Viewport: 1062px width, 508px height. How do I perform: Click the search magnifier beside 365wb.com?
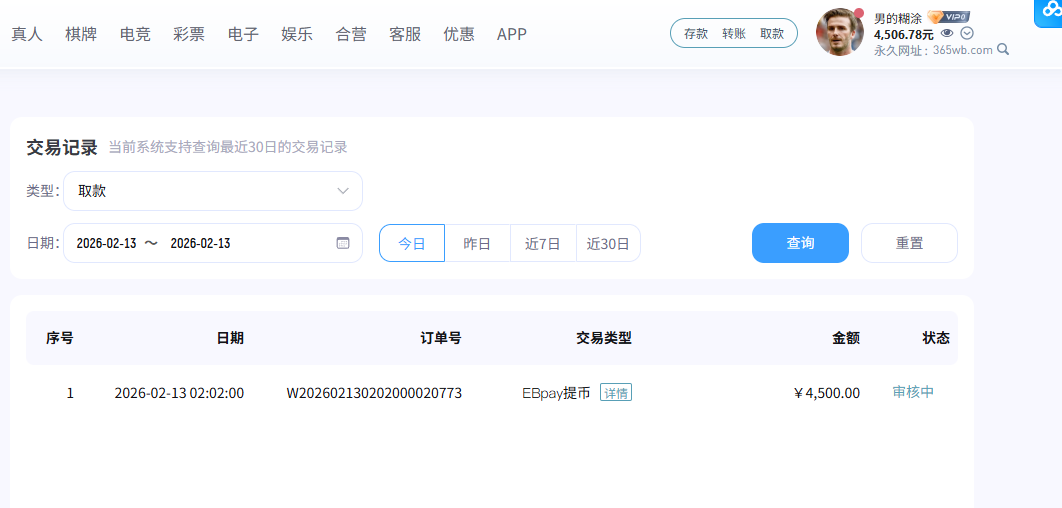point(1003,49)
